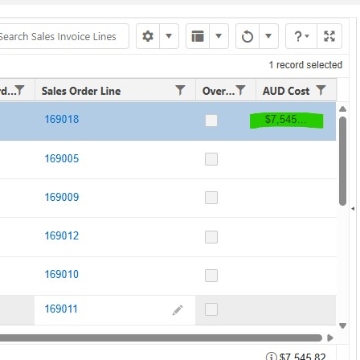360x360 pixels.
Task: Open sales order line 169009
Action: pos(62,197)
